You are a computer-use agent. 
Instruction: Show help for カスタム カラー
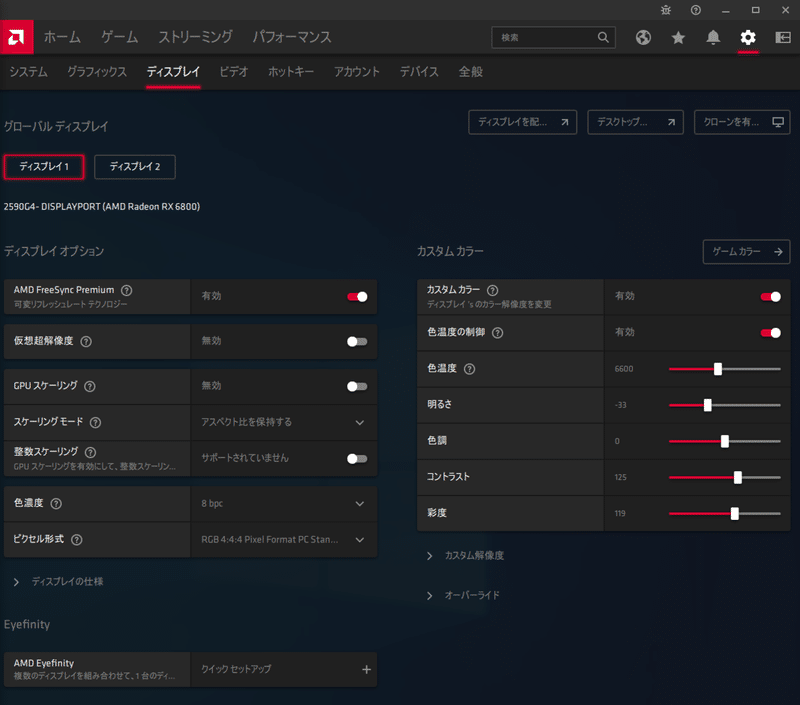(492, 290)
